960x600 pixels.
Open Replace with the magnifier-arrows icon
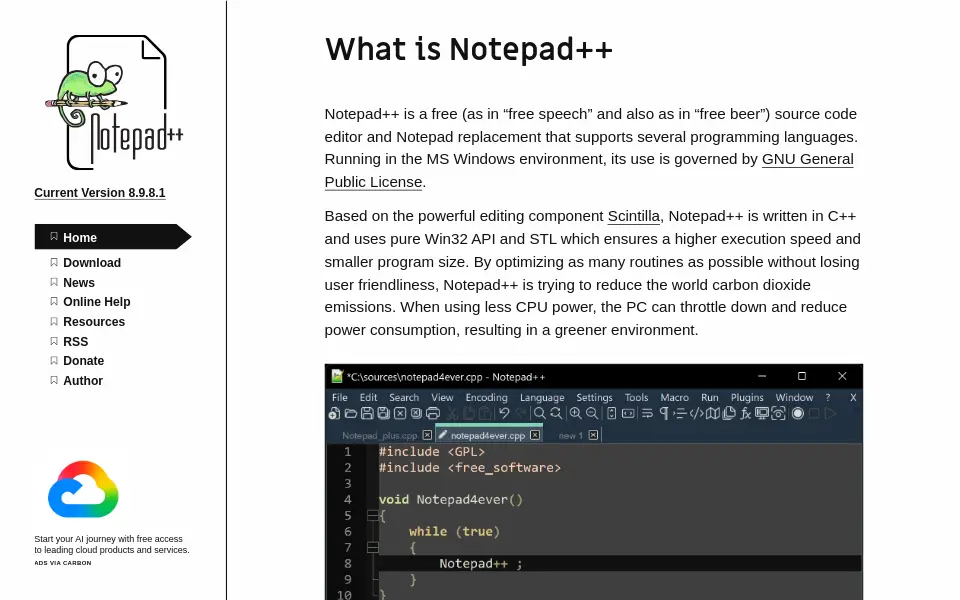(556, 413)
